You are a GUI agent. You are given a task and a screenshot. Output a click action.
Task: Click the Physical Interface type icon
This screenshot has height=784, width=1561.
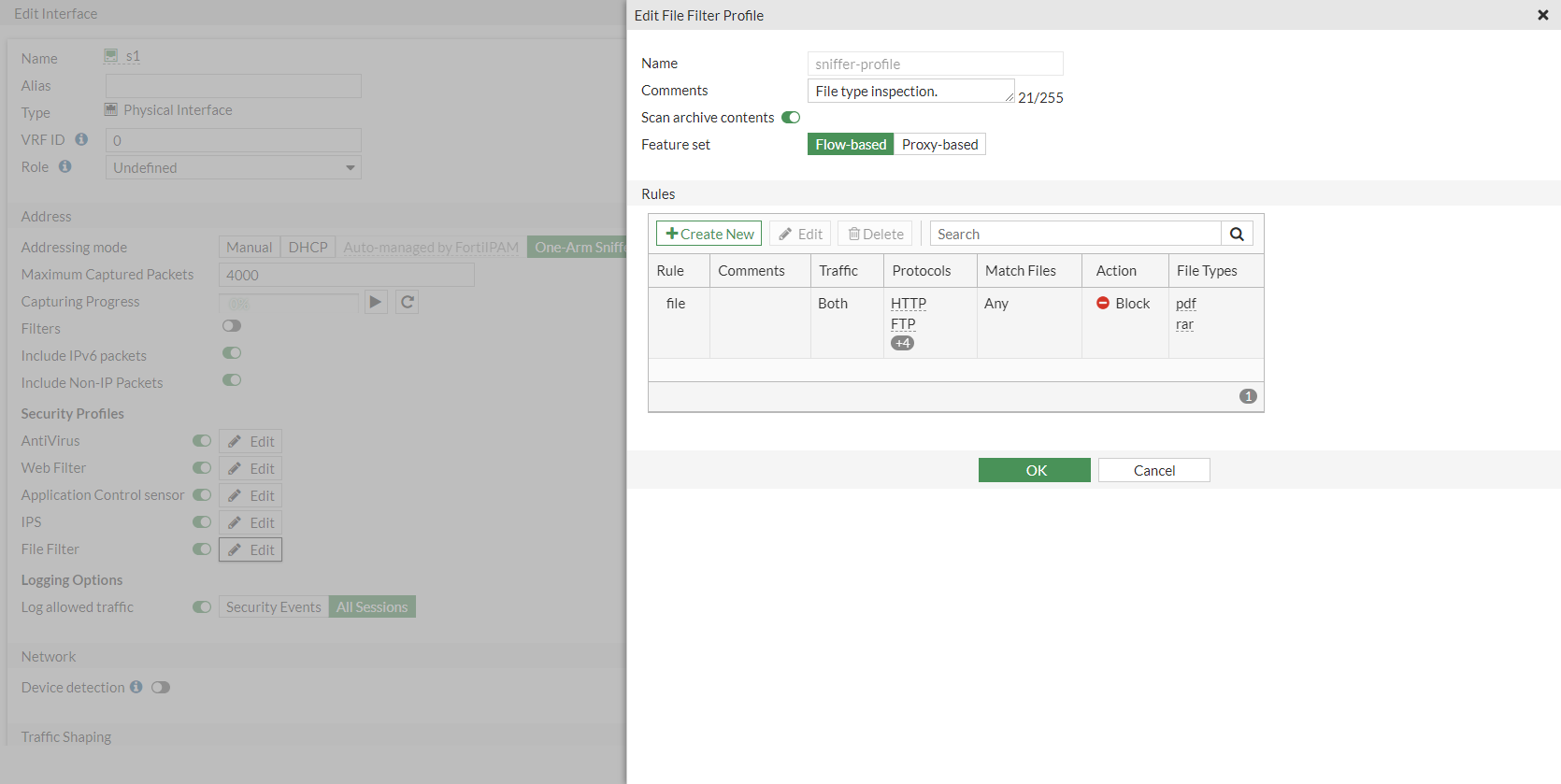pyautogui.click(x=111, y=109)
